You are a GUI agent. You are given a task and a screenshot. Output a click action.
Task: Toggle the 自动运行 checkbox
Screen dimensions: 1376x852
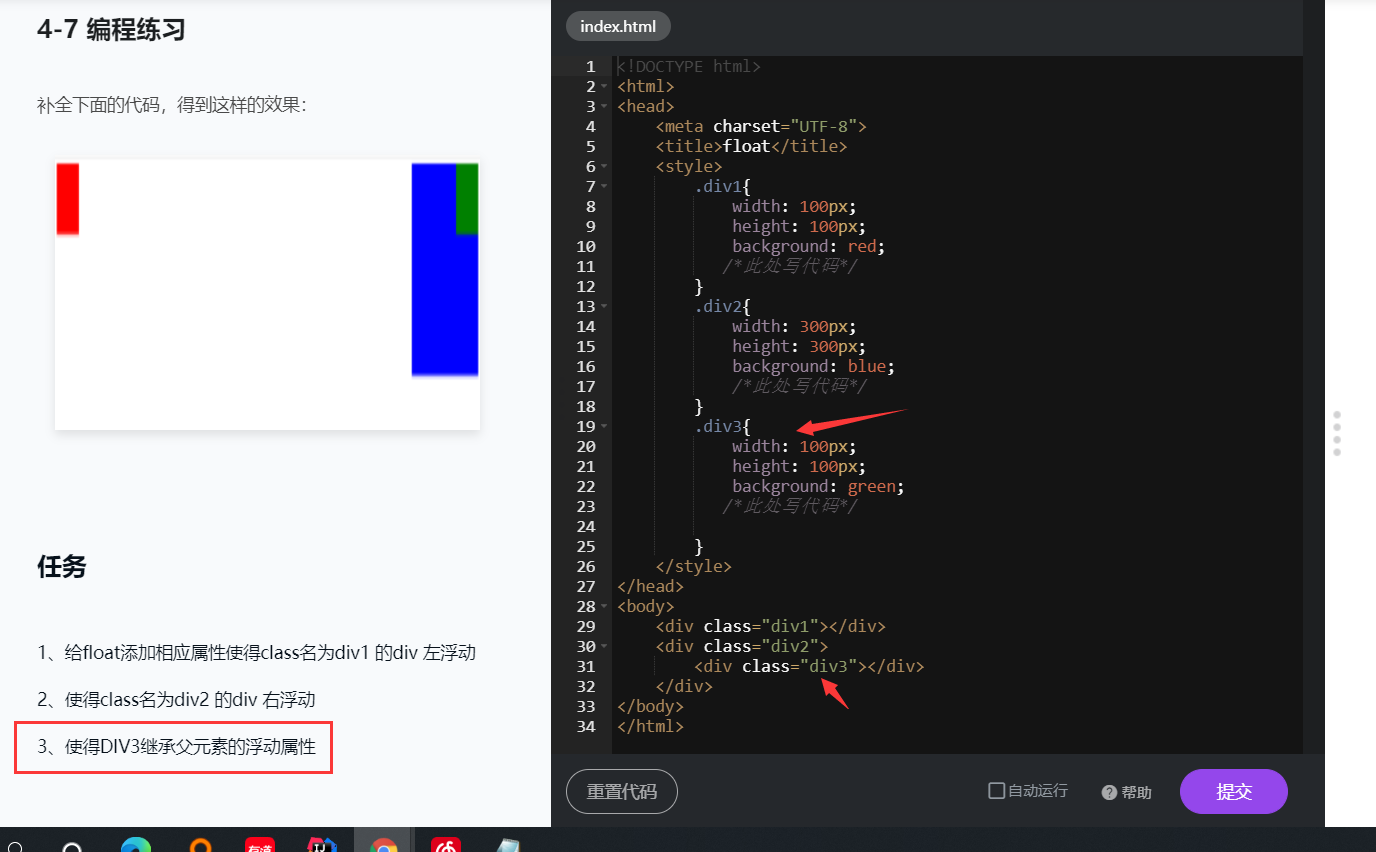coord(996,791)
